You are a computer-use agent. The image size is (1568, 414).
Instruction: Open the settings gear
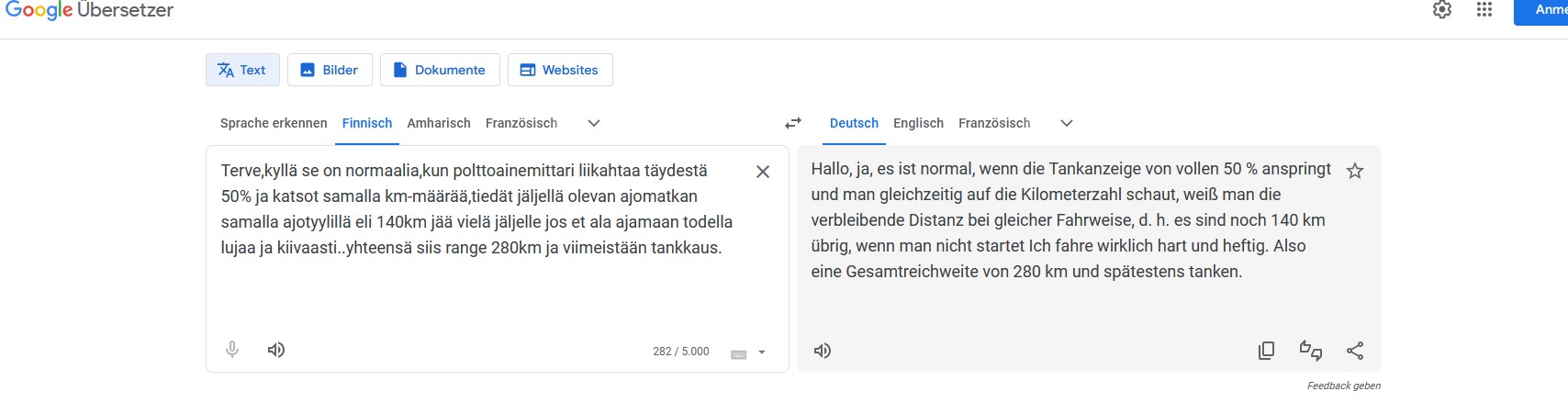point(1442,10)
